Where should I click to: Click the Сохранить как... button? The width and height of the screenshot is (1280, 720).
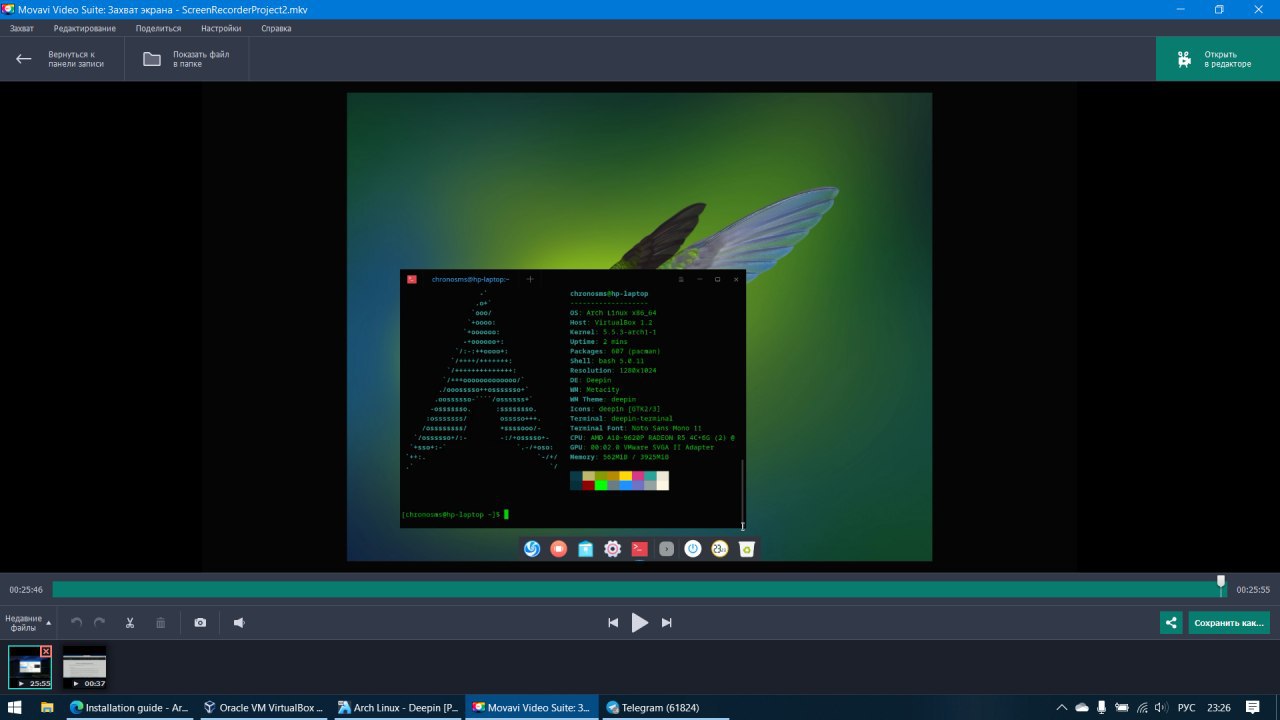1229,623
